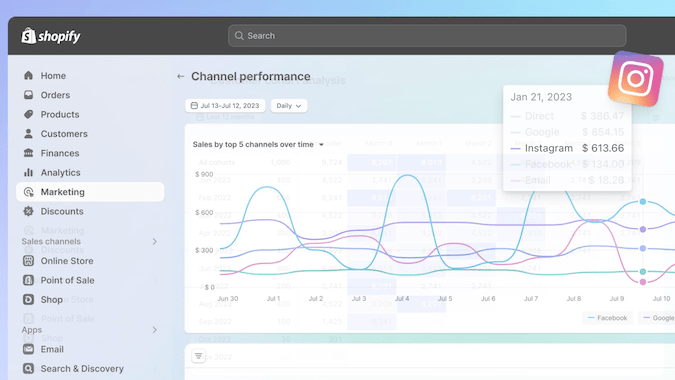This screenshot has height=380, width=675.
Task: Expand the Apps section chevron
Action: click(155, 330)
